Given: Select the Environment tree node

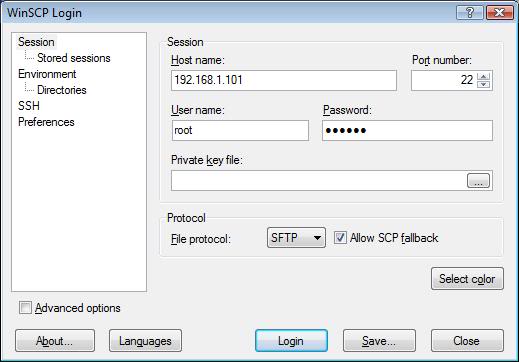Looking at the screenshot, I should (x=47, y=74).
